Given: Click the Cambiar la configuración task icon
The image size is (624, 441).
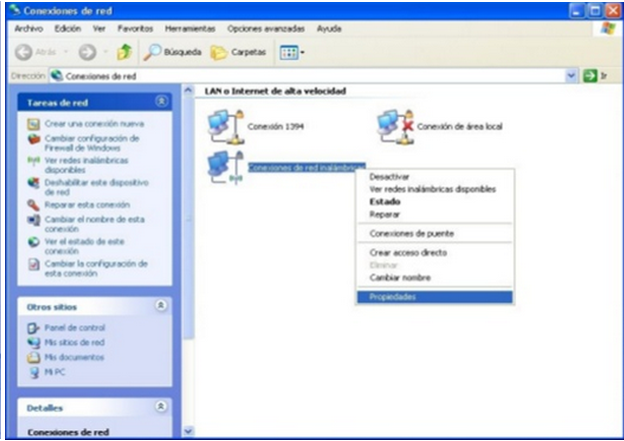Looking at the screenshot, I should (x=33, y=265).
